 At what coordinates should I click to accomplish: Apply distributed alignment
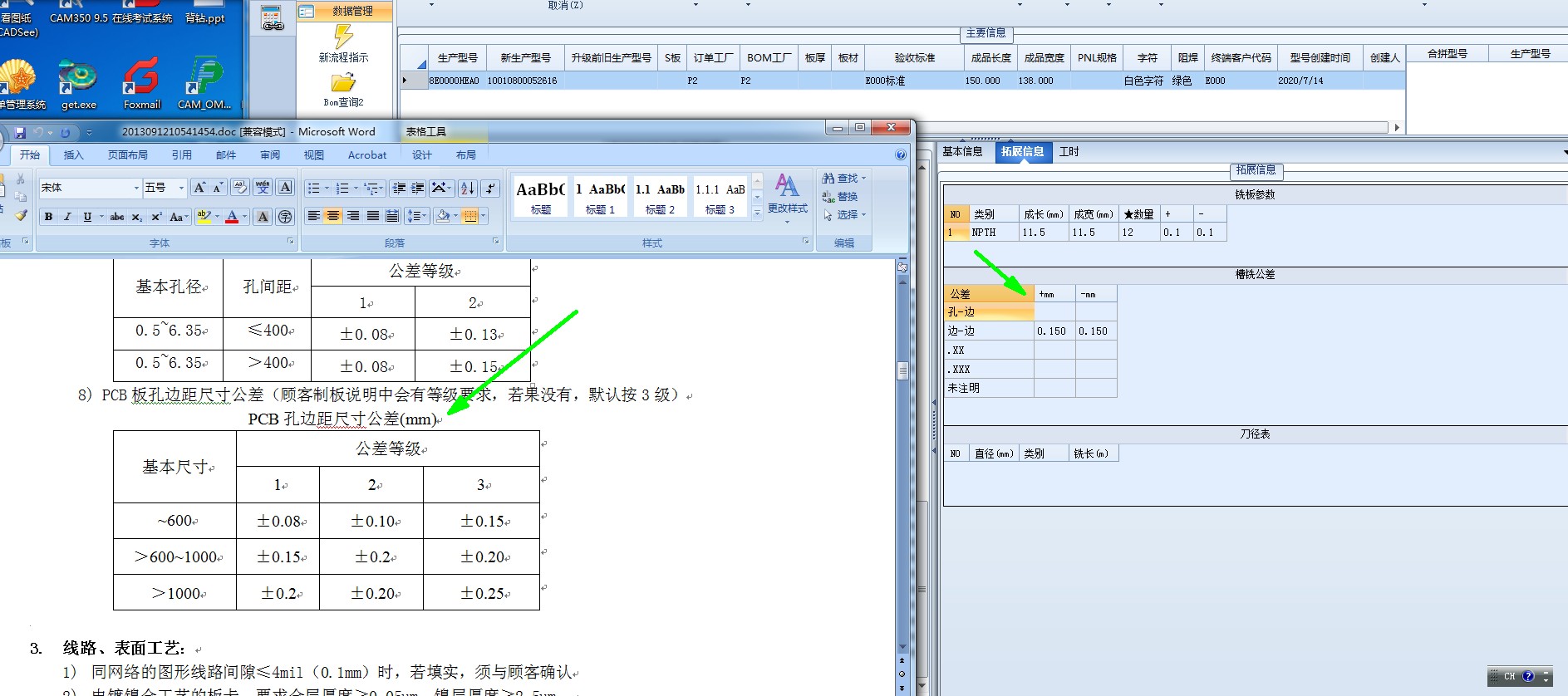[393, 217]
